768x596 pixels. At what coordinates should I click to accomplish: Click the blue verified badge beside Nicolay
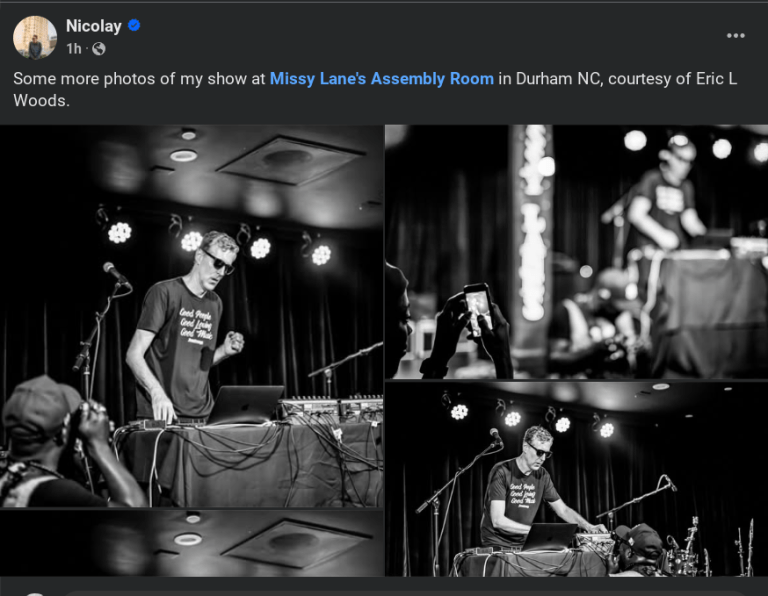pyautogui.click(x=134, y=25)
